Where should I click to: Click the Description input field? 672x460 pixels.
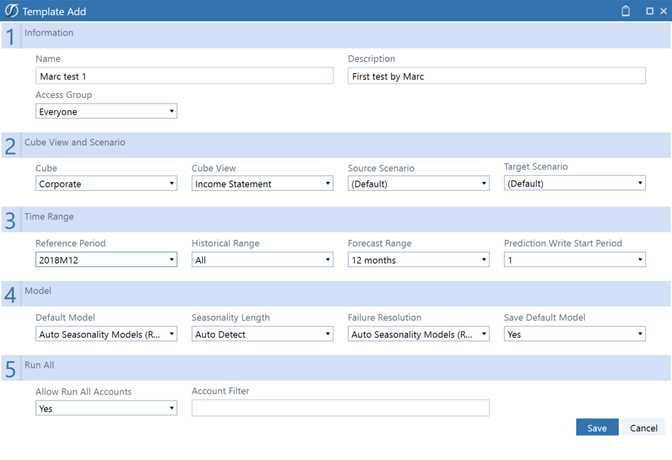pyautogui.click(x=497, y=76)
